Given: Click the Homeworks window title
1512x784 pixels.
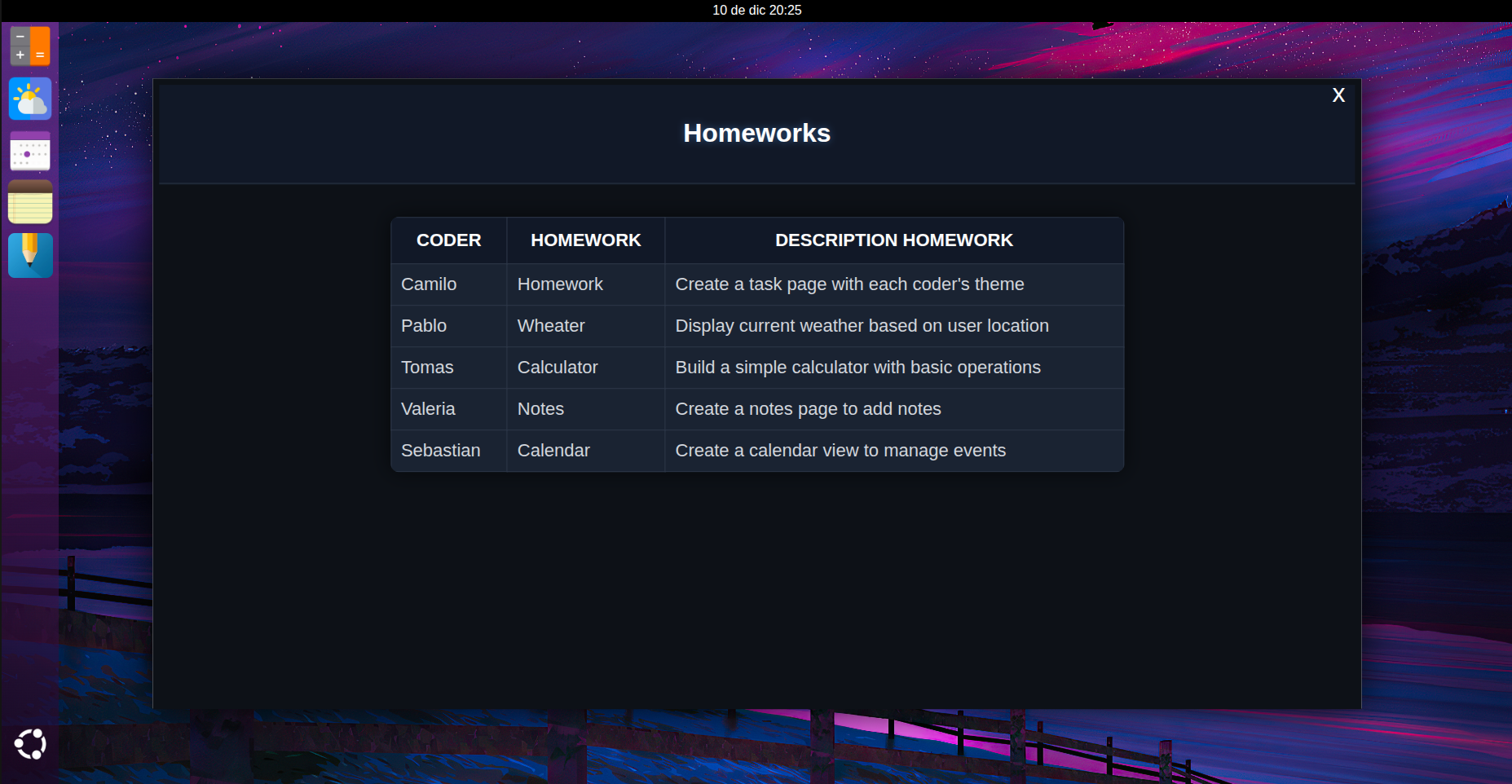Looking at the screenshot, I should [x=756, y=134].
